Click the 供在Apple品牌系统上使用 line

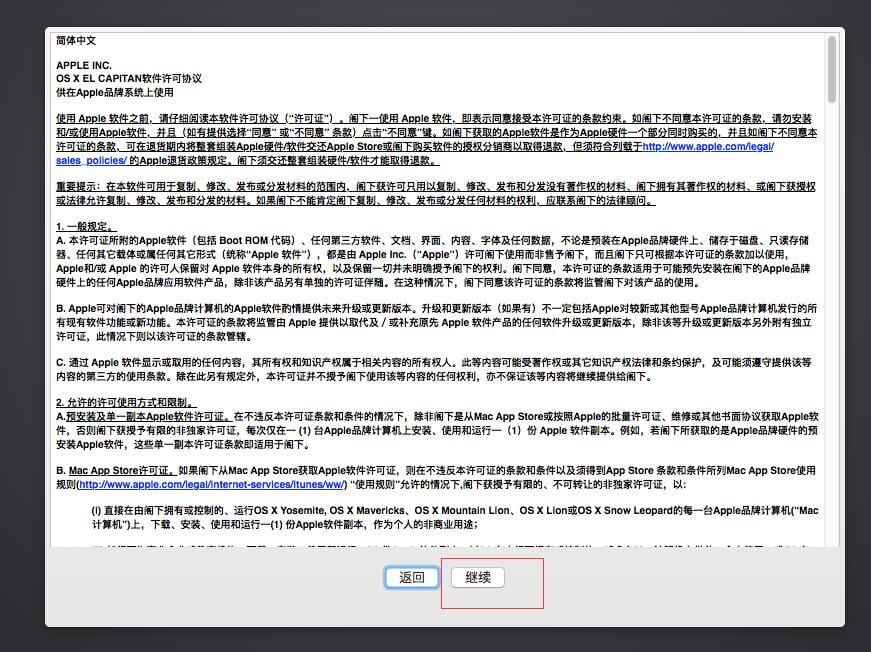click(x=115, y=92)
